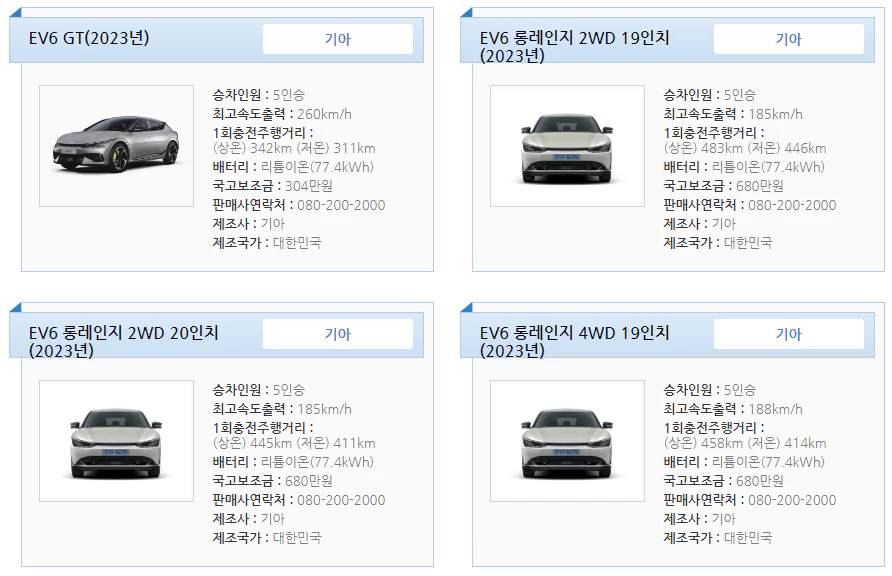The image size is (892, 576).
Task: Click the (상온) 458km (저온) 414km range text
Action: (x=745, y=444)
